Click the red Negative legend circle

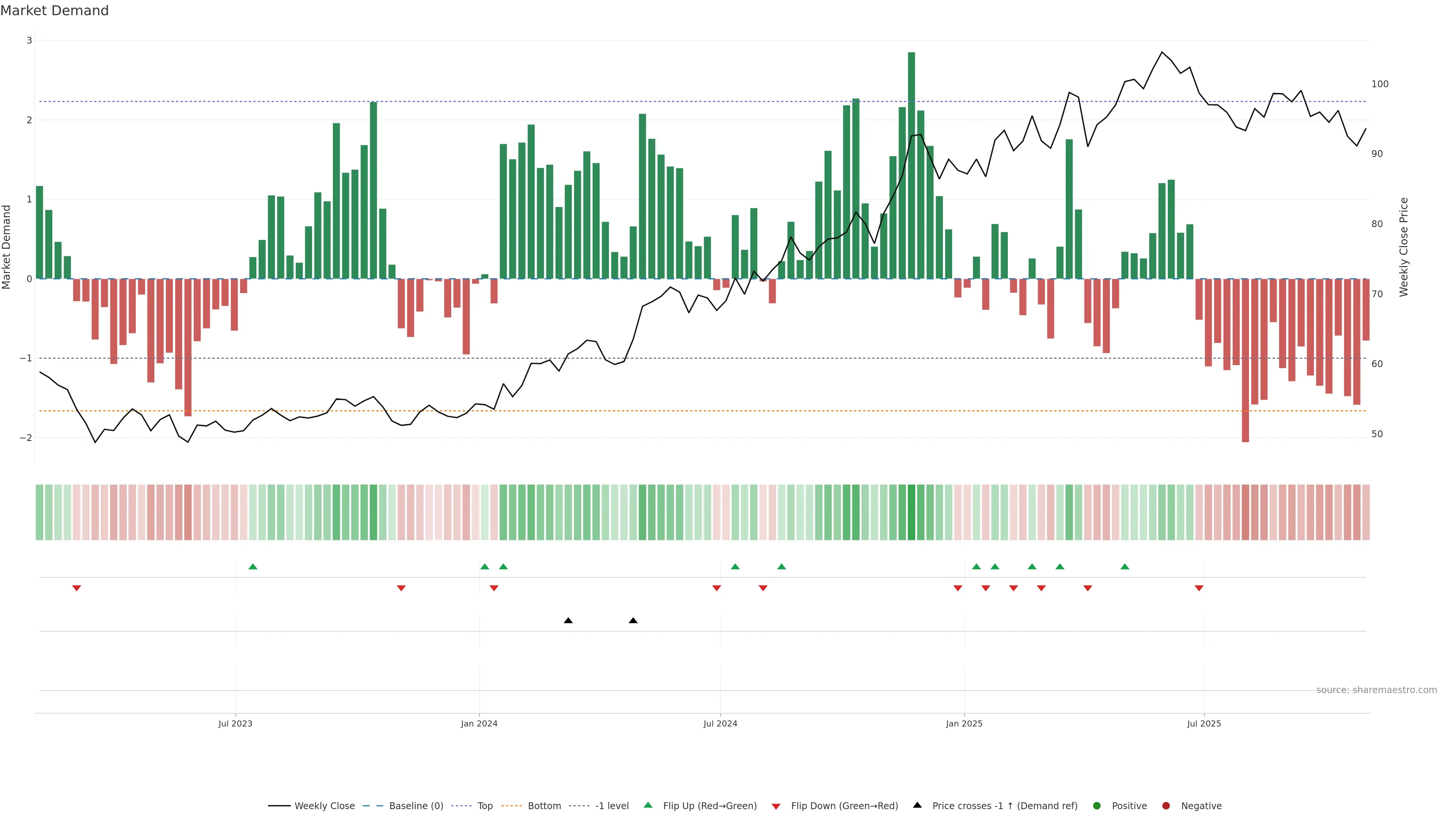[1166, 805]
